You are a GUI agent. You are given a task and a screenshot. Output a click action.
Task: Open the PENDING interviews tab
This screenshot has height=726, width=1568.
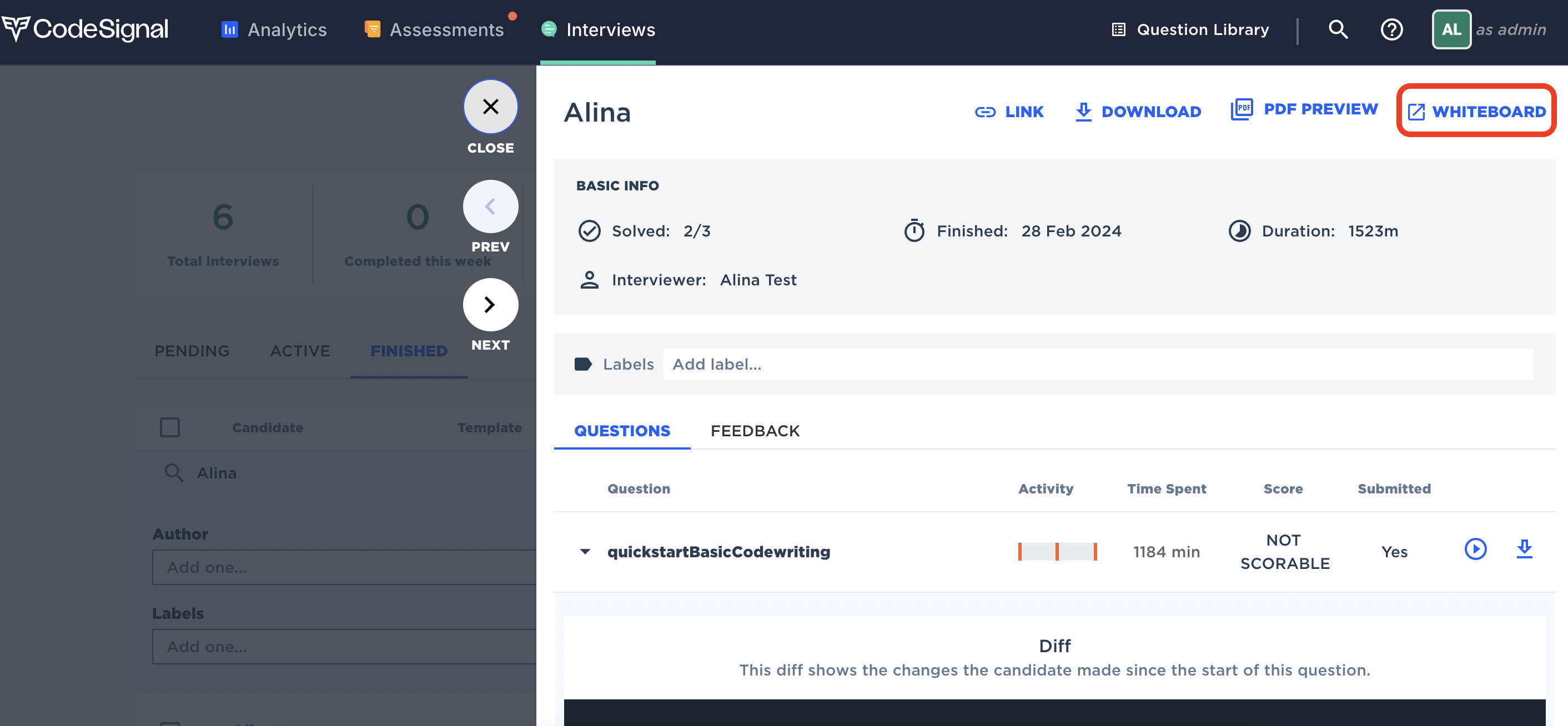point(192,351)
